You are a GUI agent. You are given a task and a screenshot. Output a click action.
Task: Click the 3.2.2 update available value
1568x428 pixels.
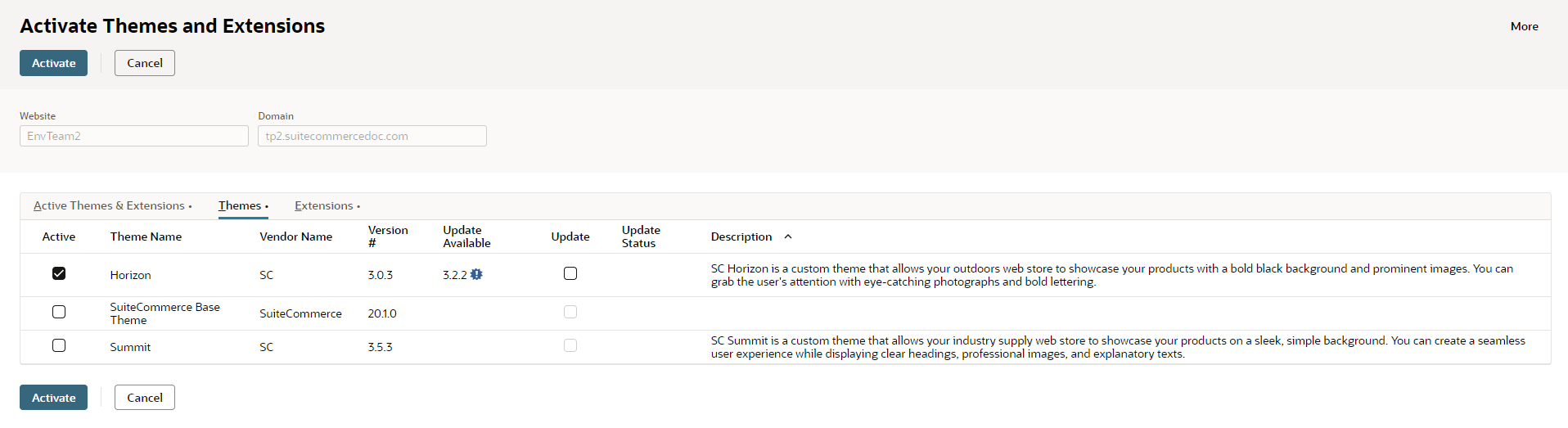tap(454, 275)
